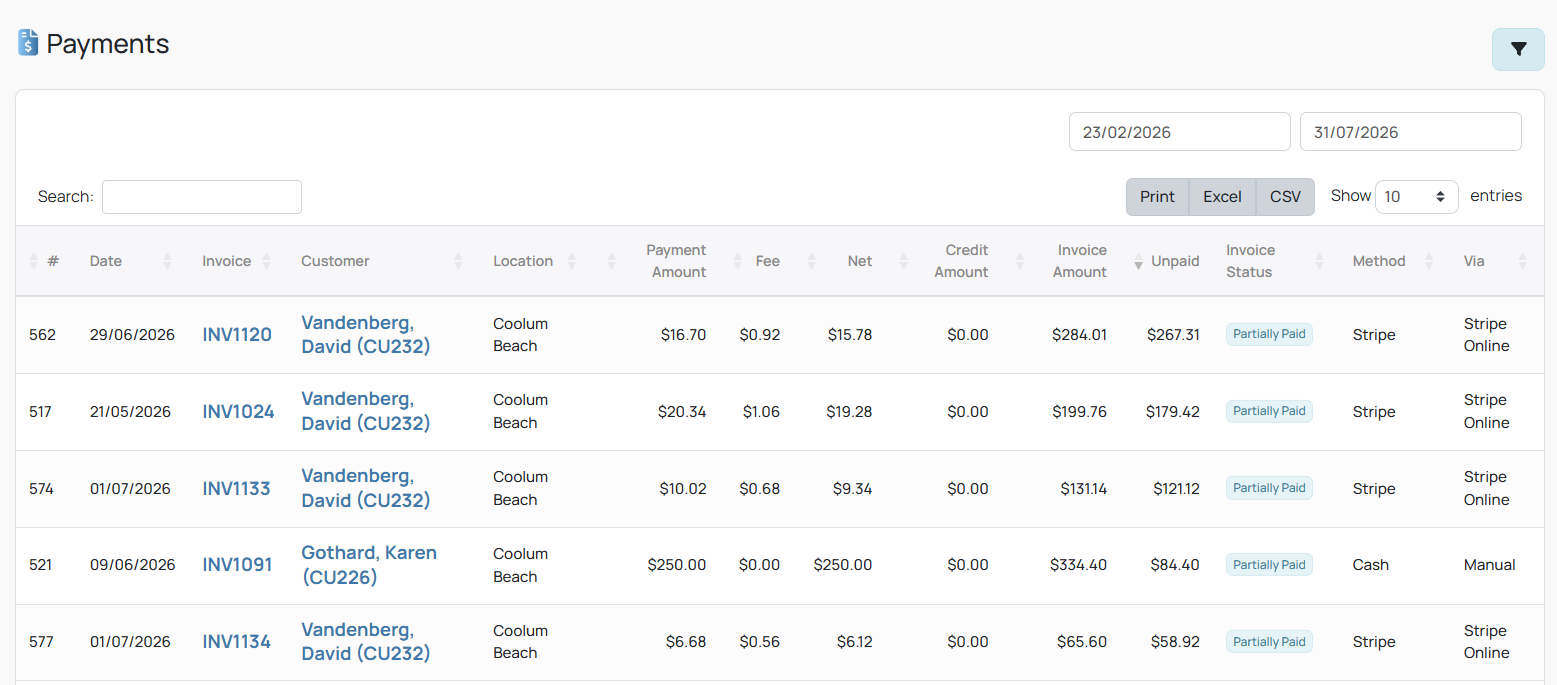The height and width of the screenshot is (685, 1557).
Task: Click the Manual via cell
Action: (1490, 565)
